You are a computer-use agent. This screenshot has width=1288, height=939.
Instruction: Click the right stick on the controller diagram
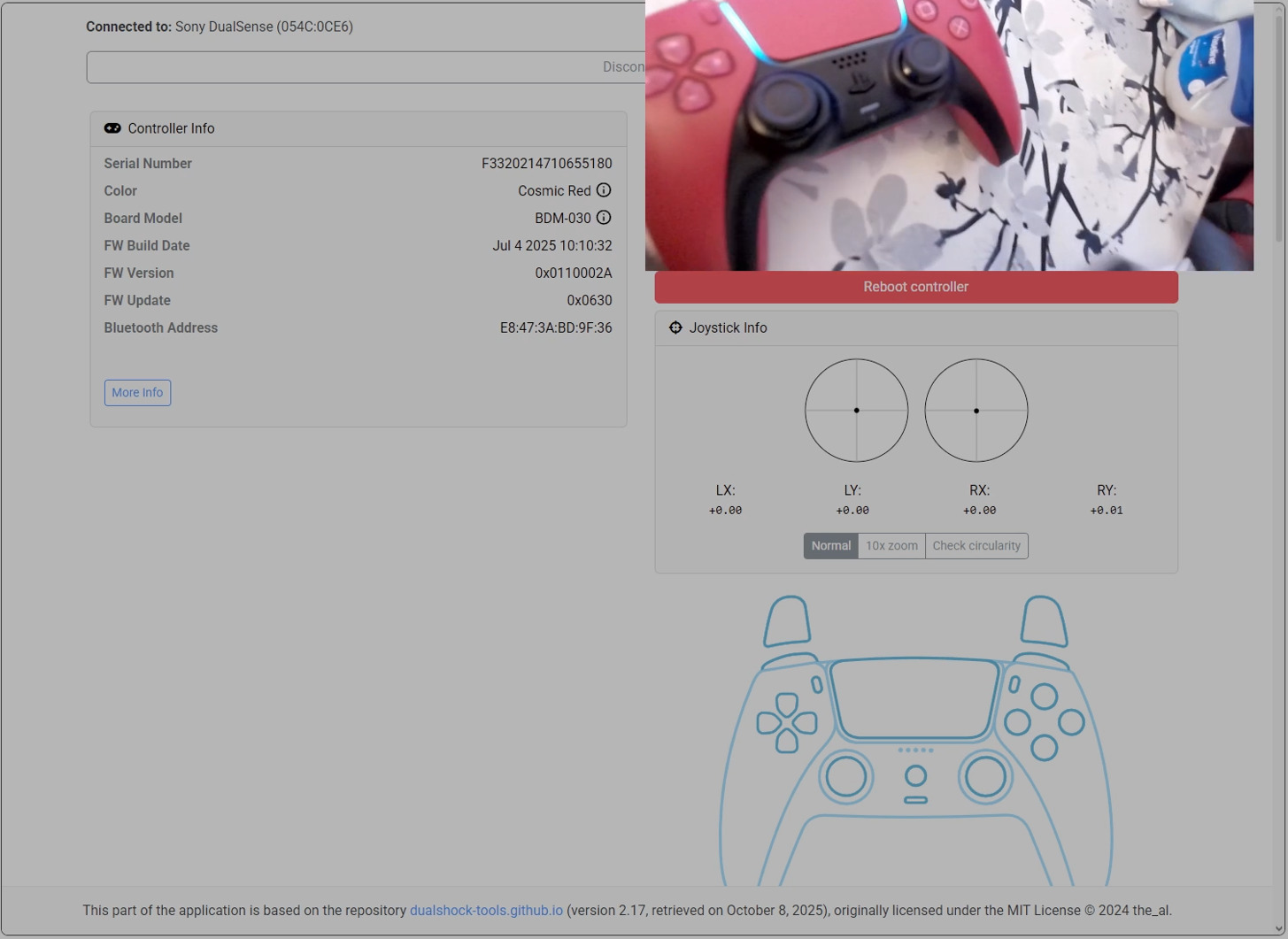(985, 776)
